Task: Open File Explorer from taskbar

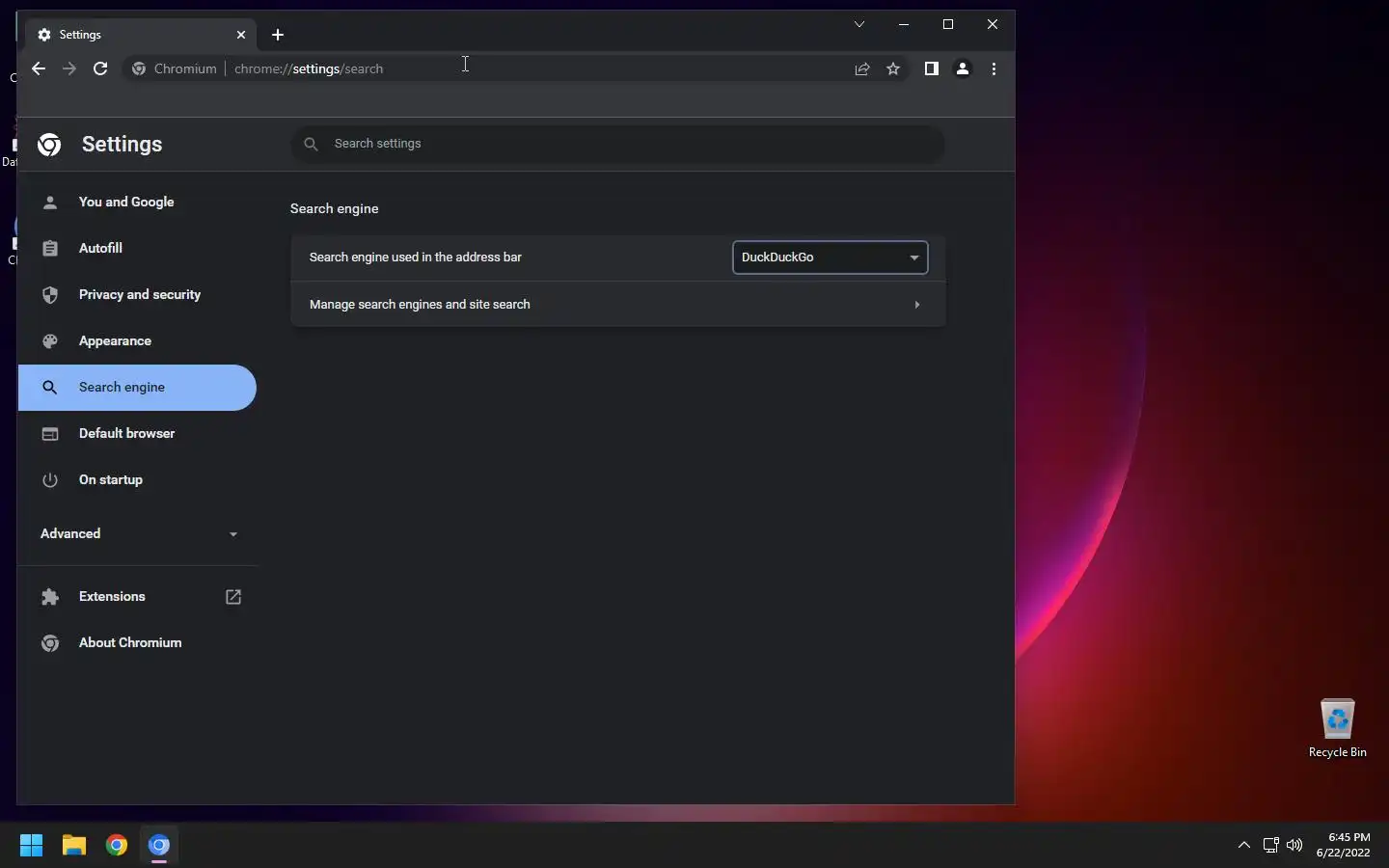Action: [x=74, y=846]
